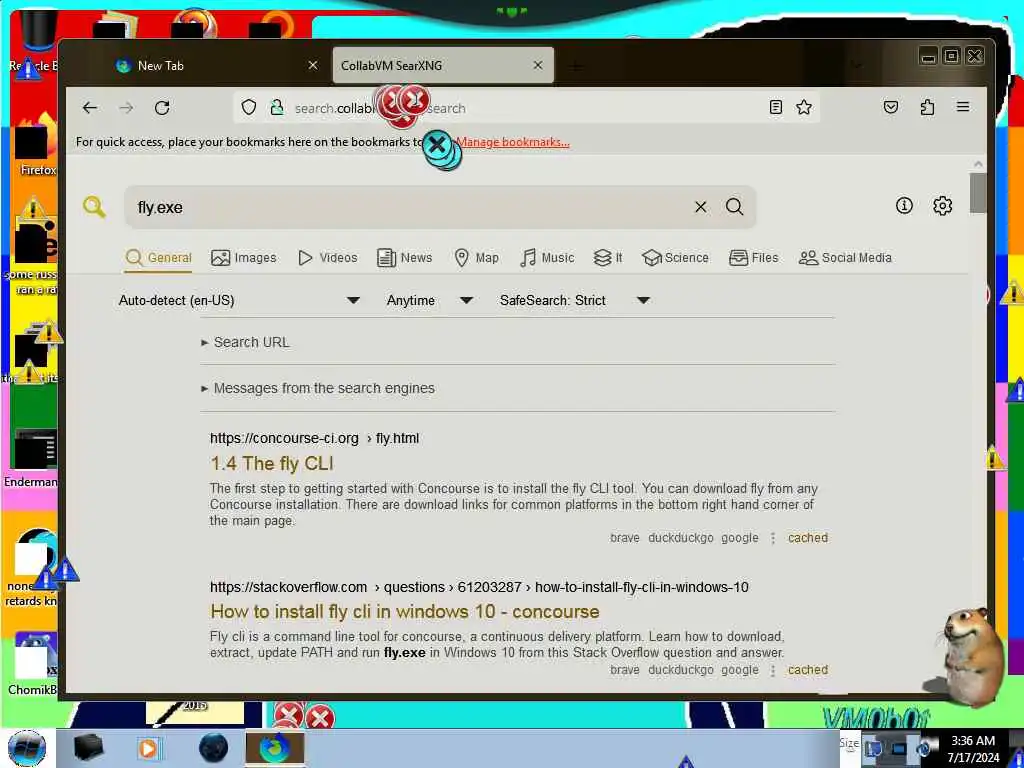The height and width of the screenshot is (768, 1024).
Task: Open Firefox in the taskbar
Action: pos(275,748)
